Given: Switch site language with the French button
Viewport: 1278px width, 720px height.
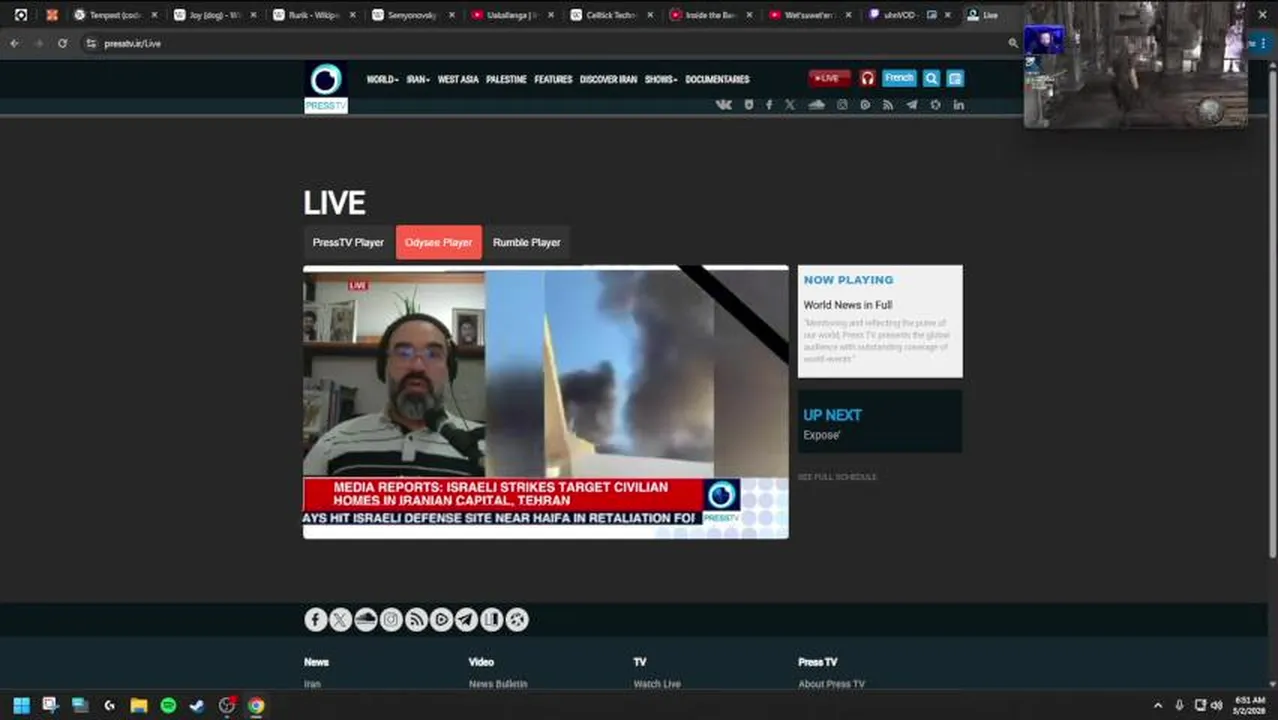Looking at the screenshot, I should click(899, 78).
